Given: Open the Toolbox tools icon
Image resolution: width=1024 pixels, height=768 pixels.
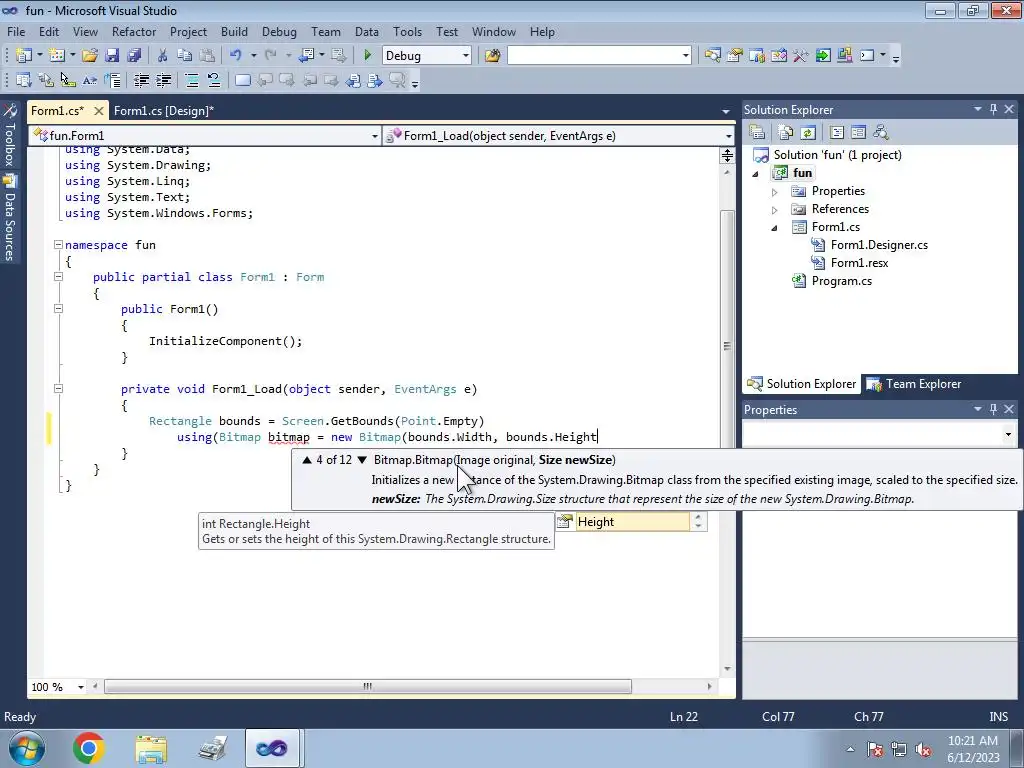Looking at the screenshot, I should pos(801,56).
